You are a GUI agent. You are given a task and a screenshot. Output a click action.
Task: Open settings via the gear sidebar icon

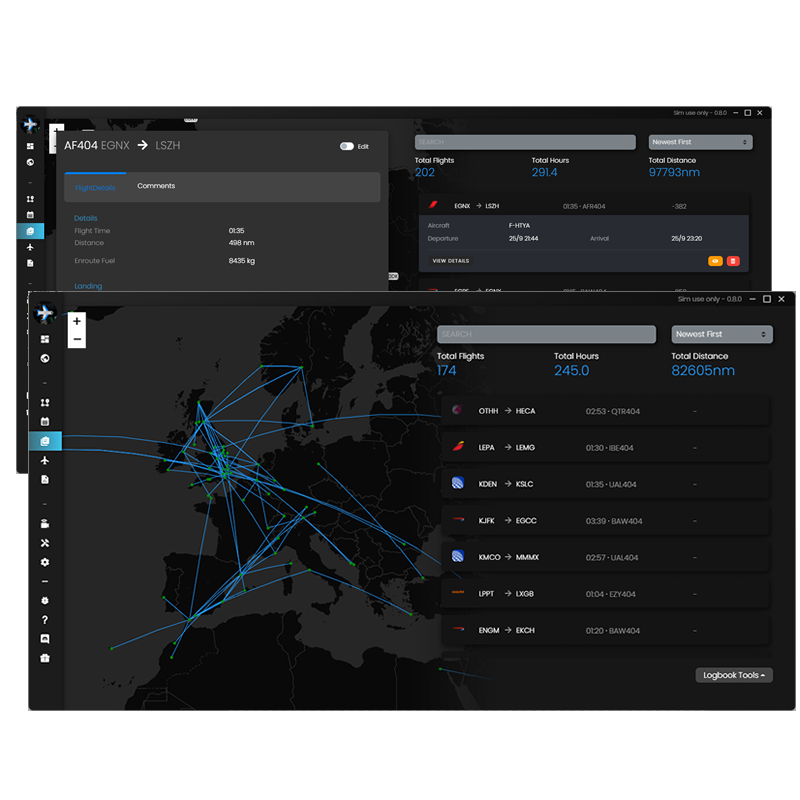[45, 563]
